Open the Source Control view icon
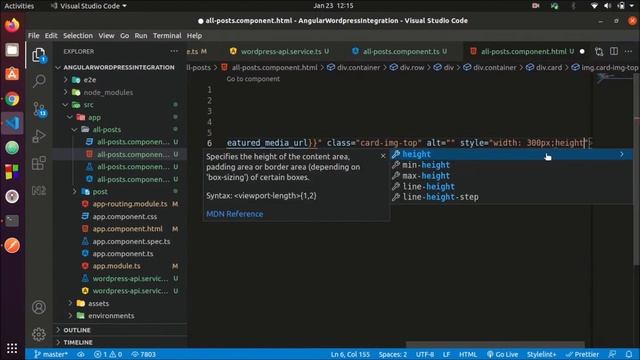Image resolution: width=640 pixels, height=360 pixels. point(40,109)
